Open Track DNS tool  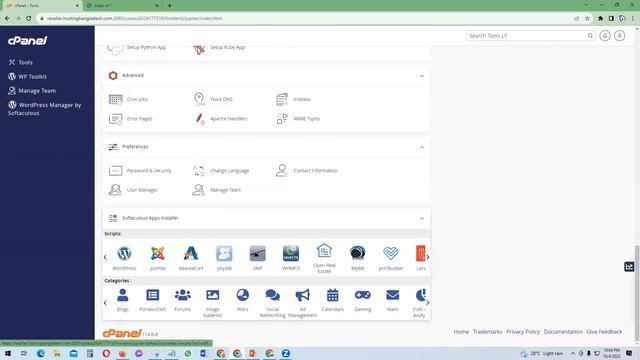[x=213, y=99]
